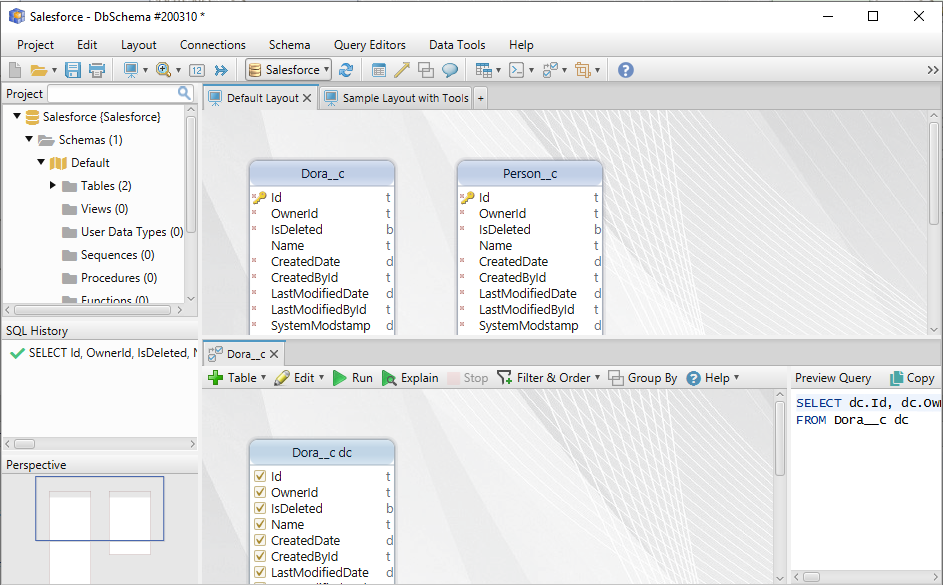The image size is (943, 585).
Task: Close the Default Layout tab
Action: point(307,98)
